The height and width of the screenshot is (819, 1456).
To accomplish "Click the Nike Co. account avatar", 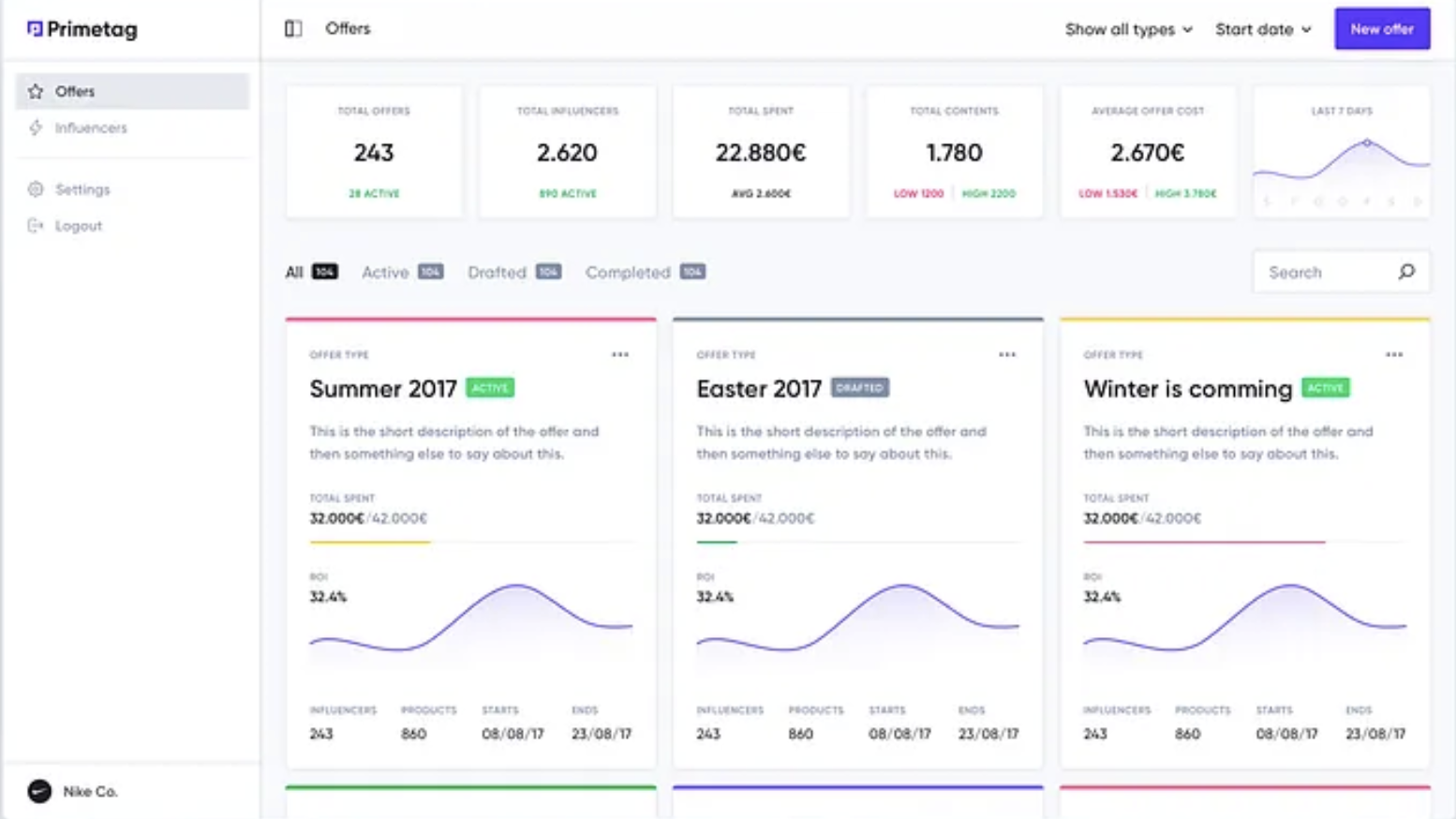I will pyautogui.click(x=39, y=792).
